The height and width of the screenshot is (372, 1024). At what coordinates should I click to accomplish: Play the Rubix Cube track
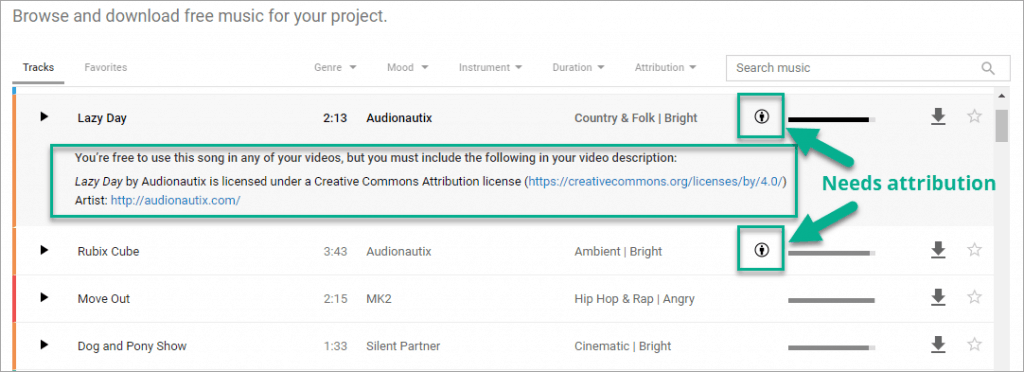point(44,250)
